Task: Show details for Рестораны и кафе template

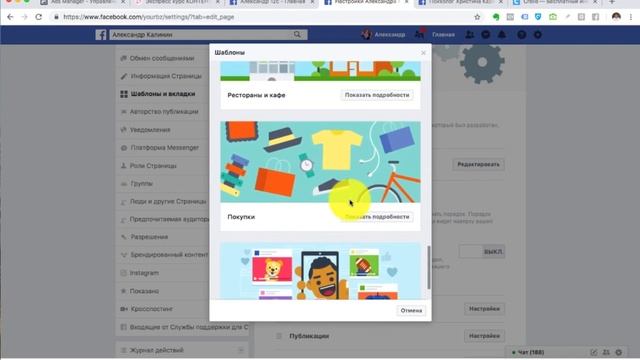Action: tap(377, 95)
